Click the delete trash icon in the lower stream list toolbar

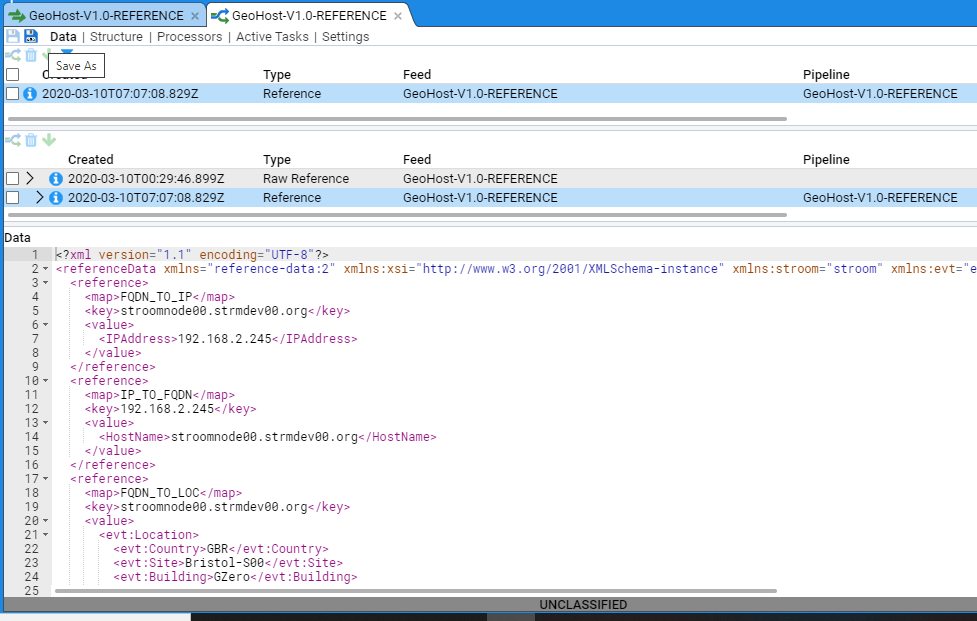click(31, 140)
